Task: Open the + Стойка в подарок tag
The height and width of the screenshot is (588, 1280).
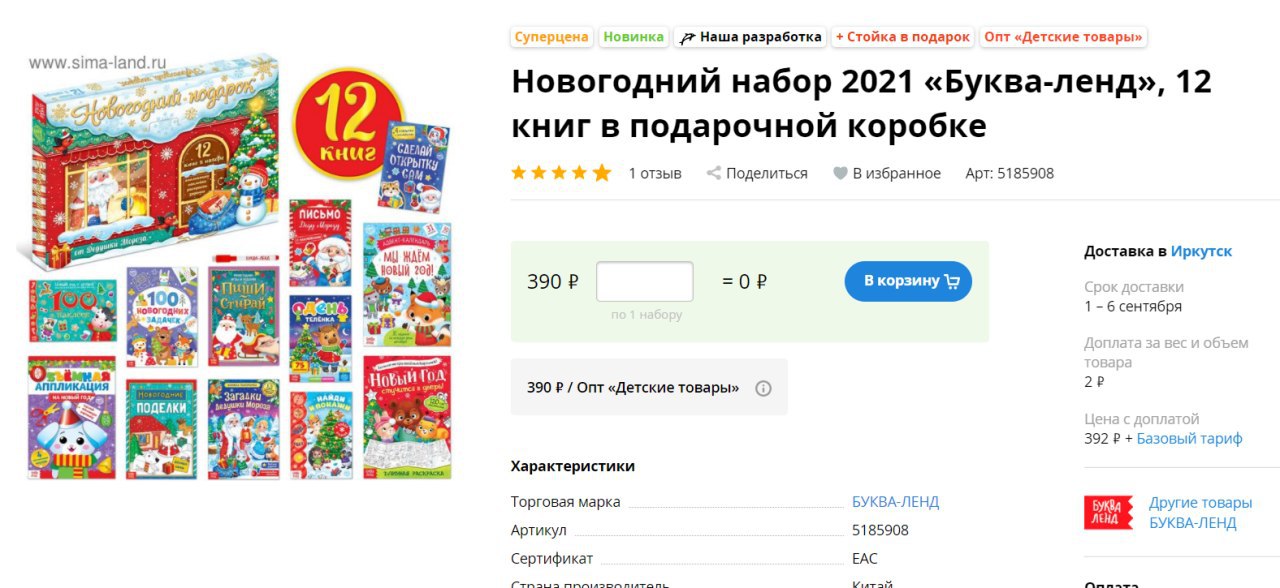Action: click(x=903, y=37)
